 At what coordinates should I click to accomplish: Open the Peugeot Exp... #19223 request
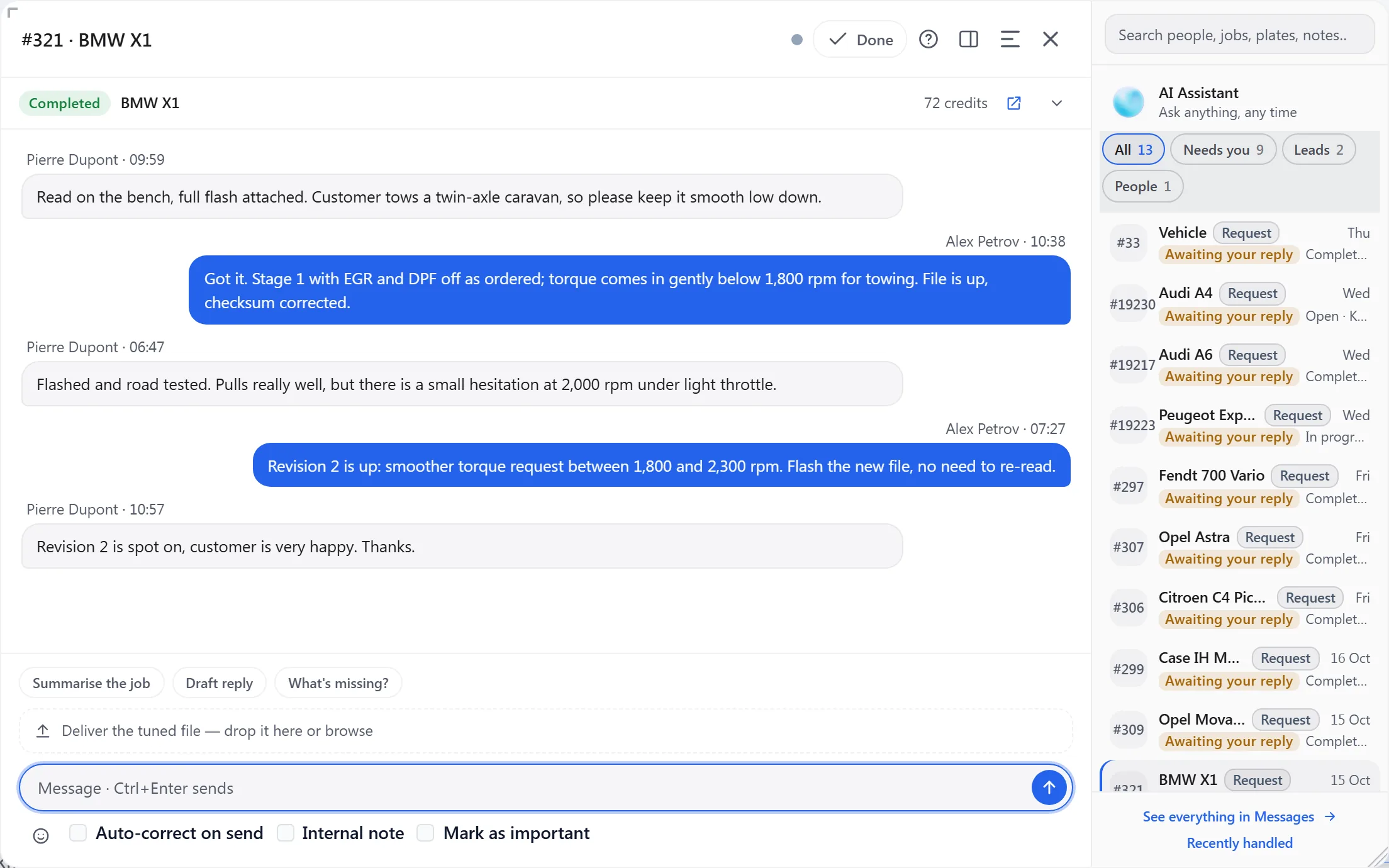point(1239,426)
